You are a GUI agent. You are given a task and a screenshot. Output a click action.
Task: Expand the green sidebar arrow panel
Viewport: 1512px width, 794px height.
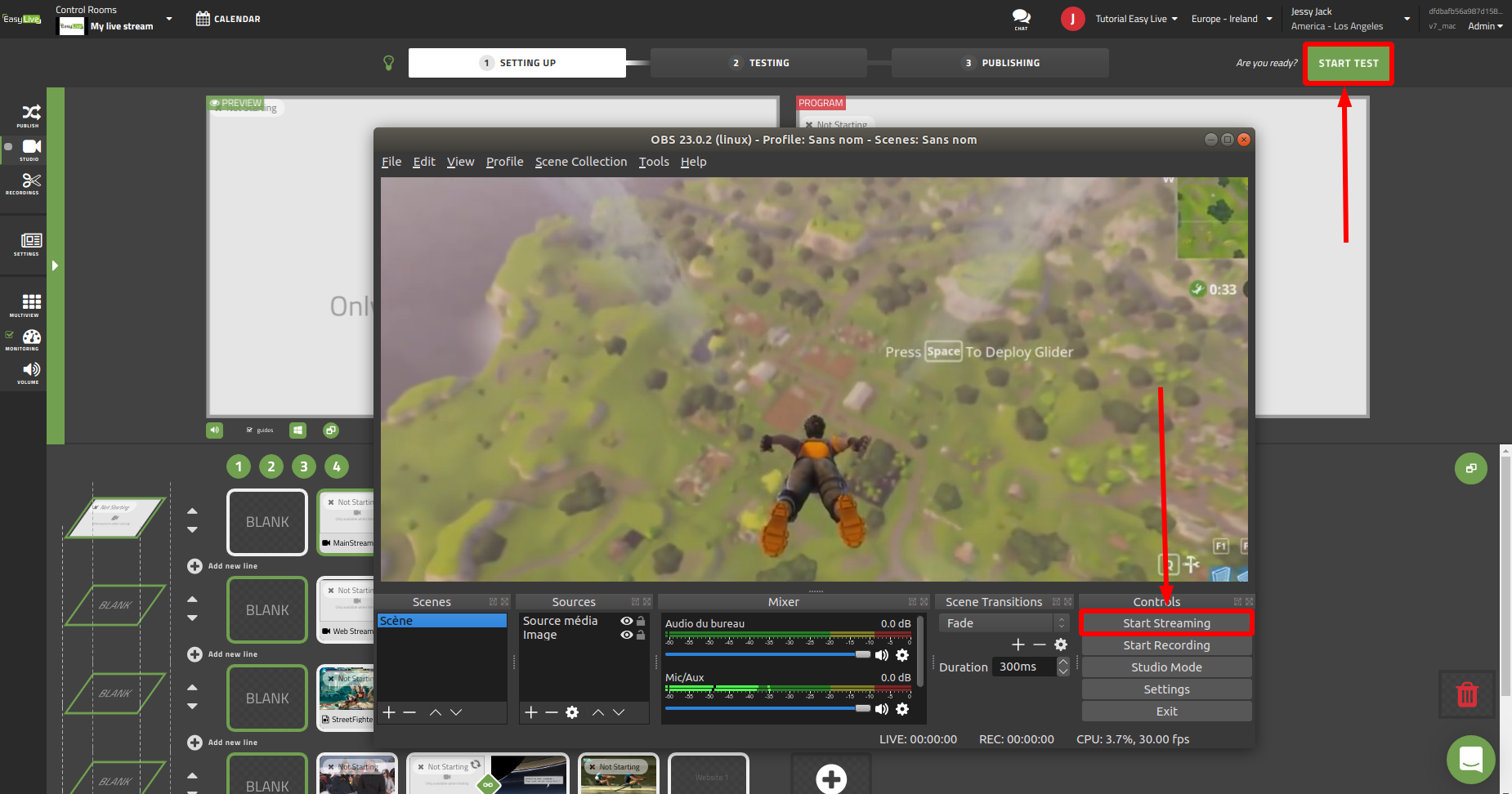tap(55, 265)
